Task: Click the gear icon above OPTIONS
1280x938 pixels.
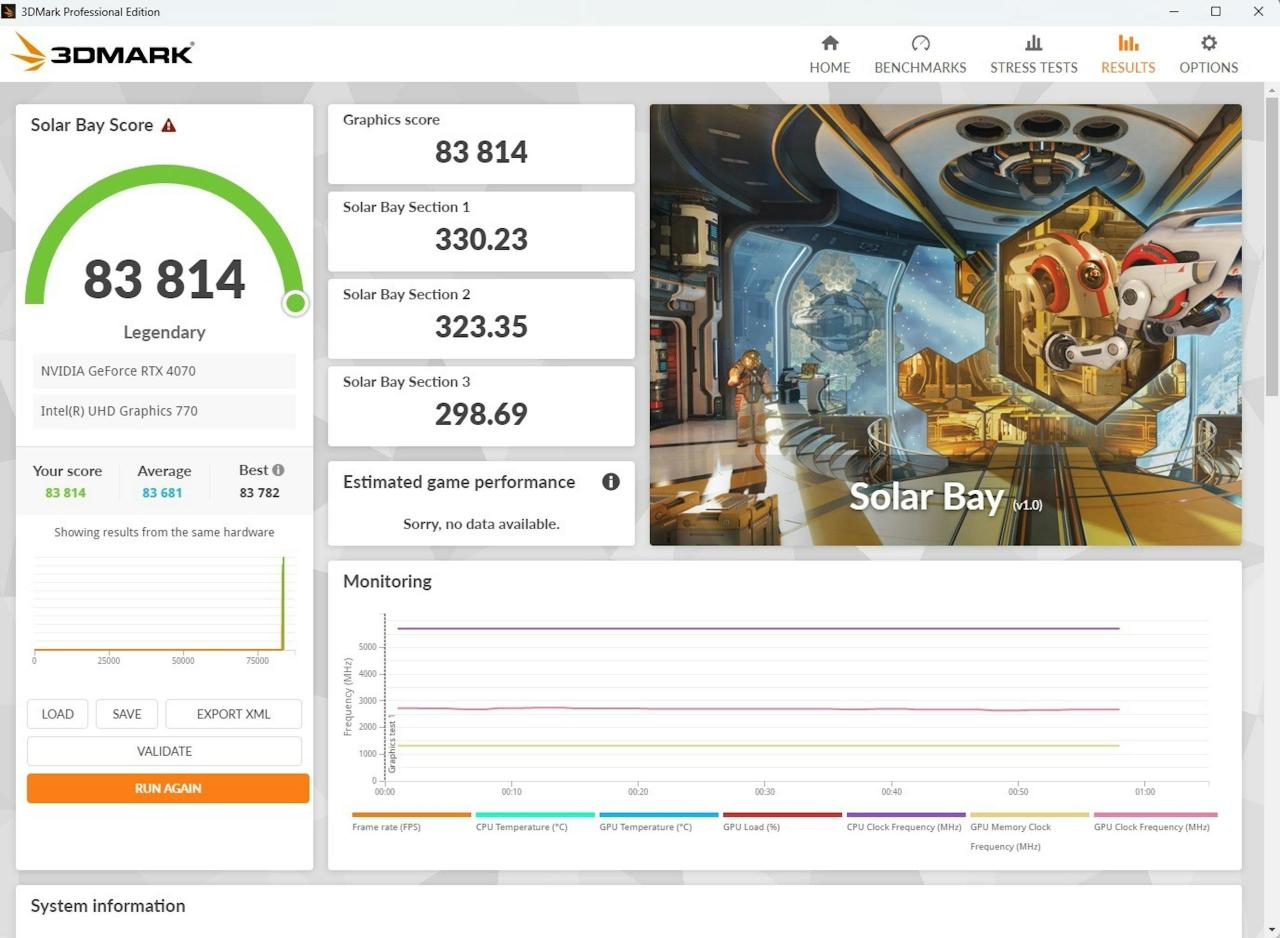Action: (1209, 43)
